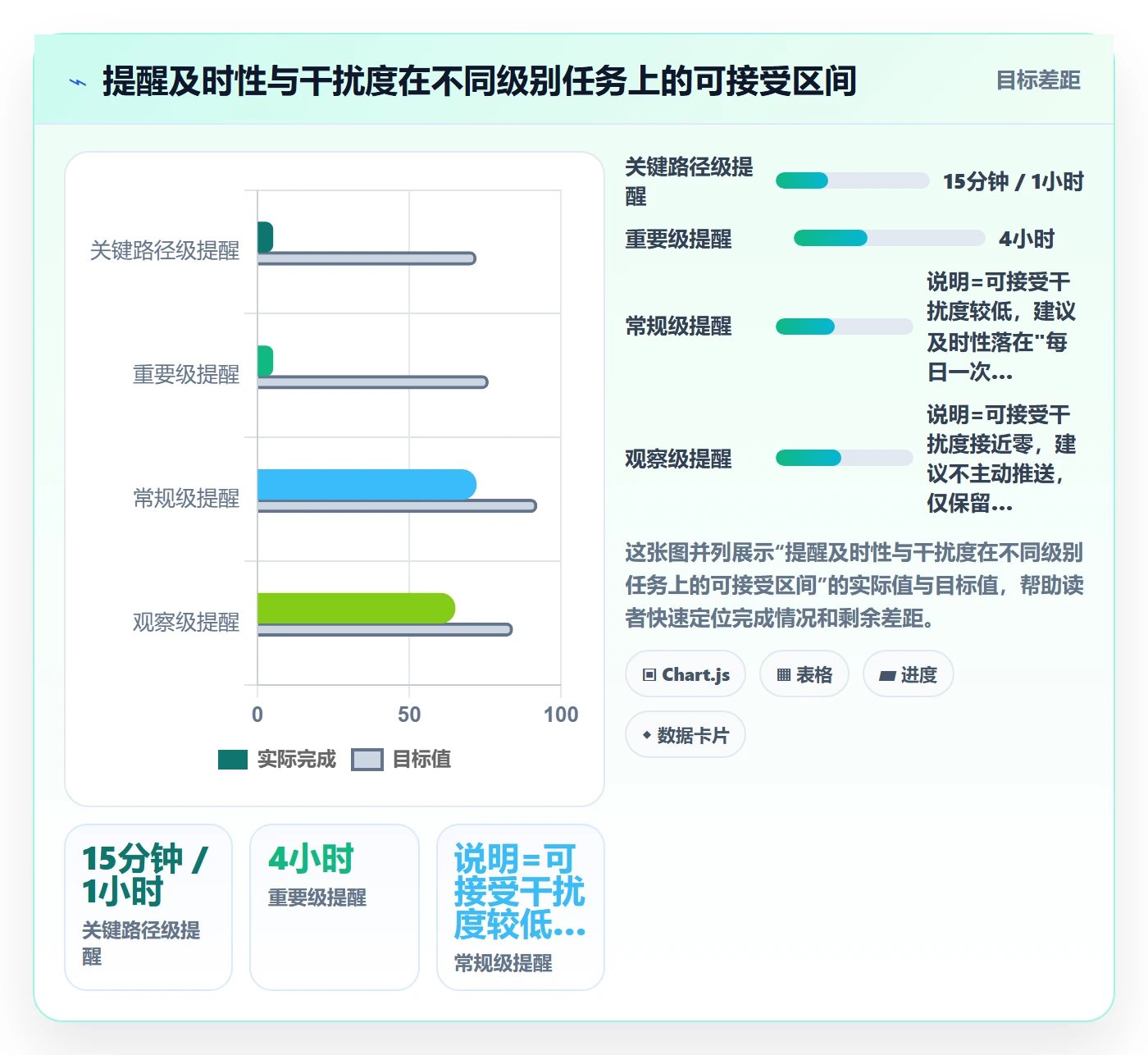1148x1055 pixels.
Task: Click the 常规级提醒 y-axis label in chart
Action: tap(186, 499)
